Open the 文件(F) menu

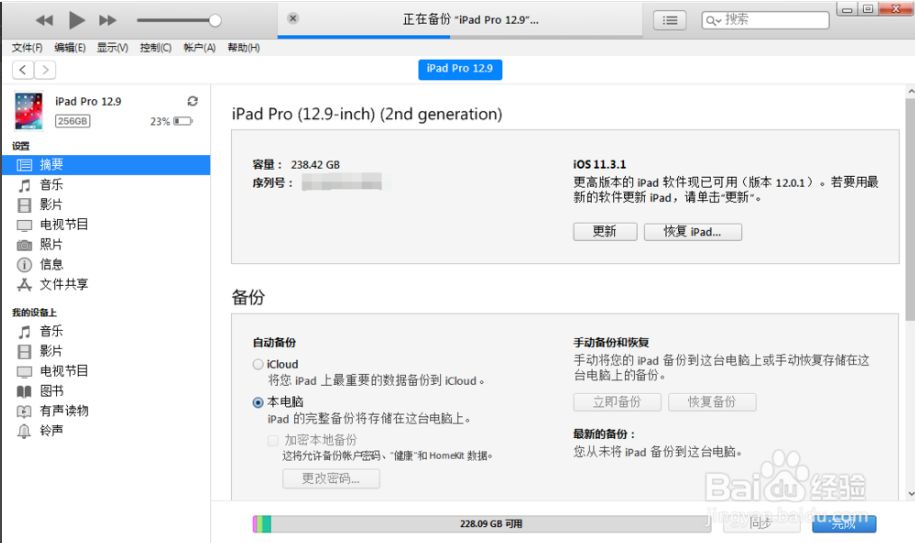[x=27, y=47]
